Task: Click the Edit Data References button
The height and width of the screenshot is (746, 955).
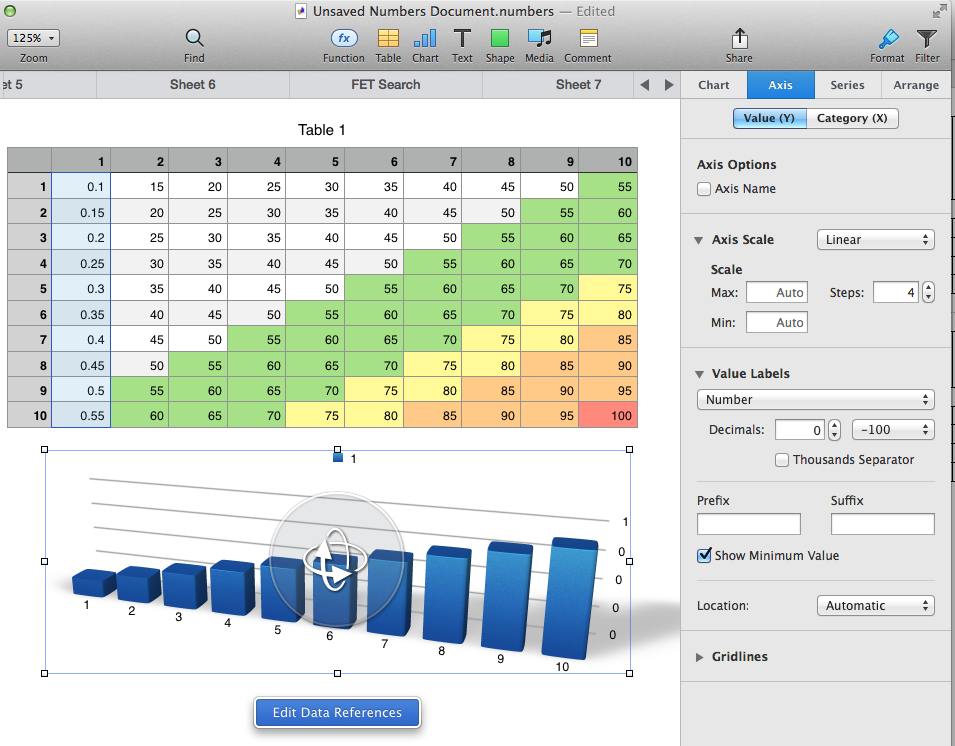Action: (337, 713)
